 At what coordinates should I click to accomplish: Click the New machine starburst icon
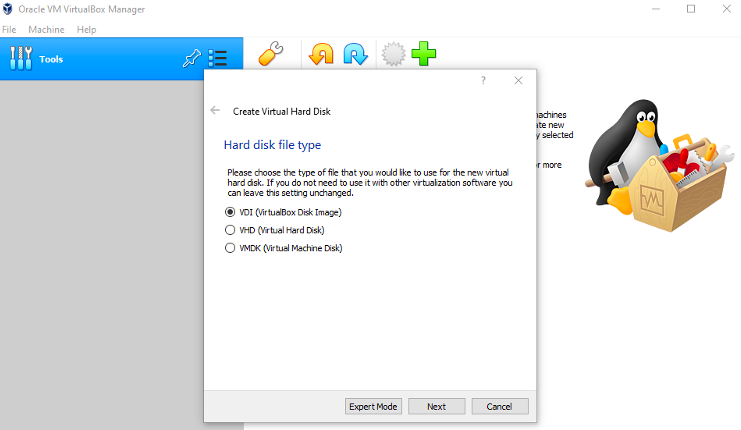(x=393, y=54)
